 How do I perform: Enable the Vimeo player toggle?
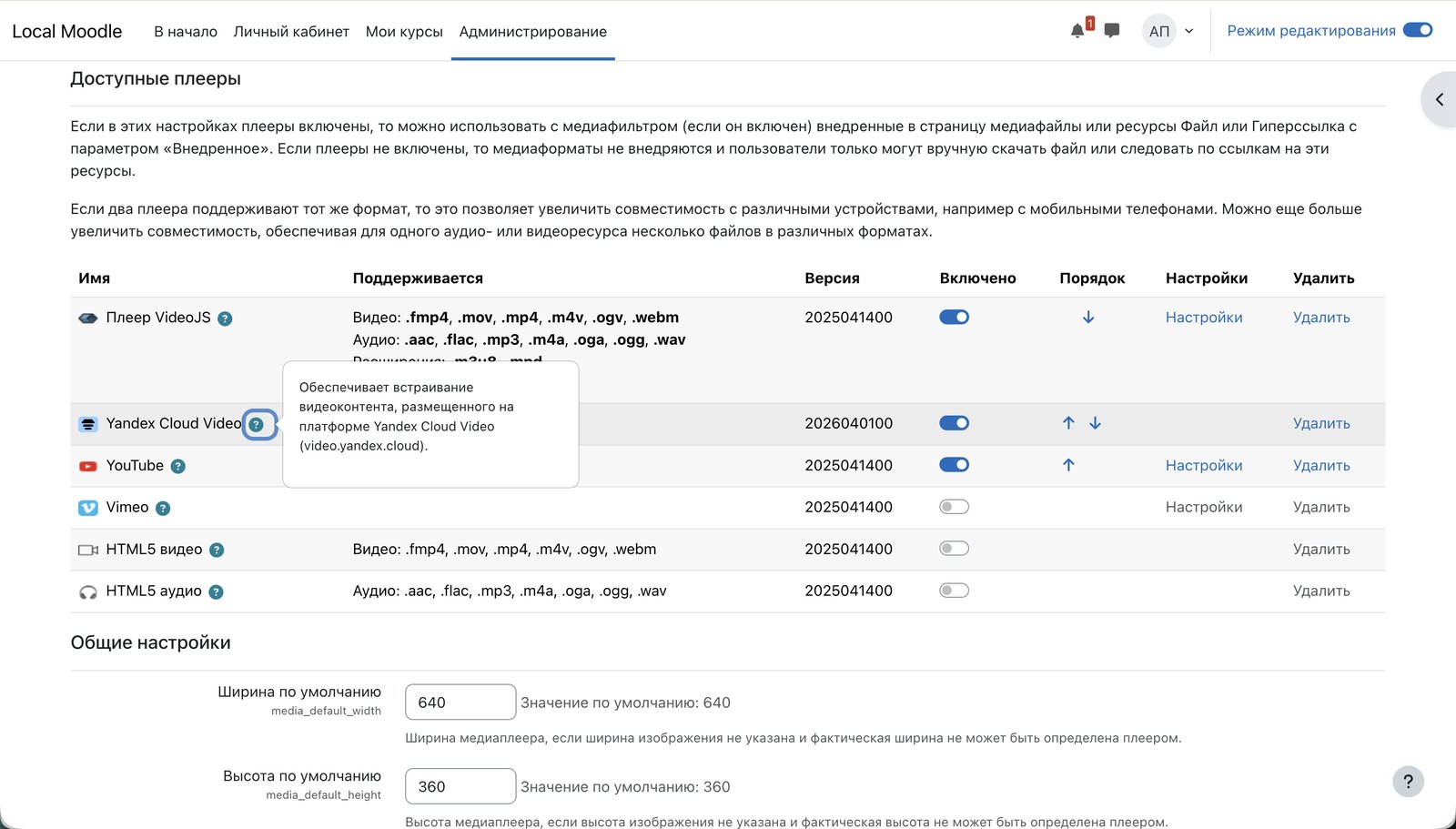954,506
